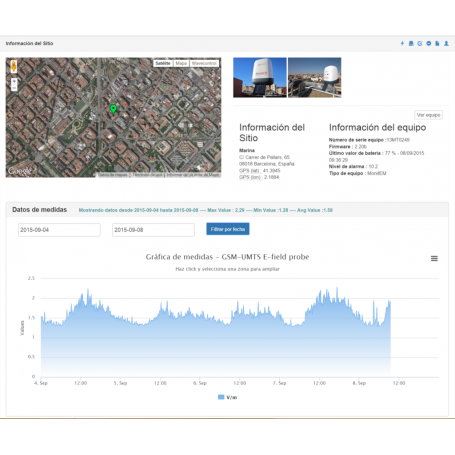This screenshot has width=455, height=455.
Task: Click the 'Número de serie equipo' line
Action: click(x=369, y=140)
